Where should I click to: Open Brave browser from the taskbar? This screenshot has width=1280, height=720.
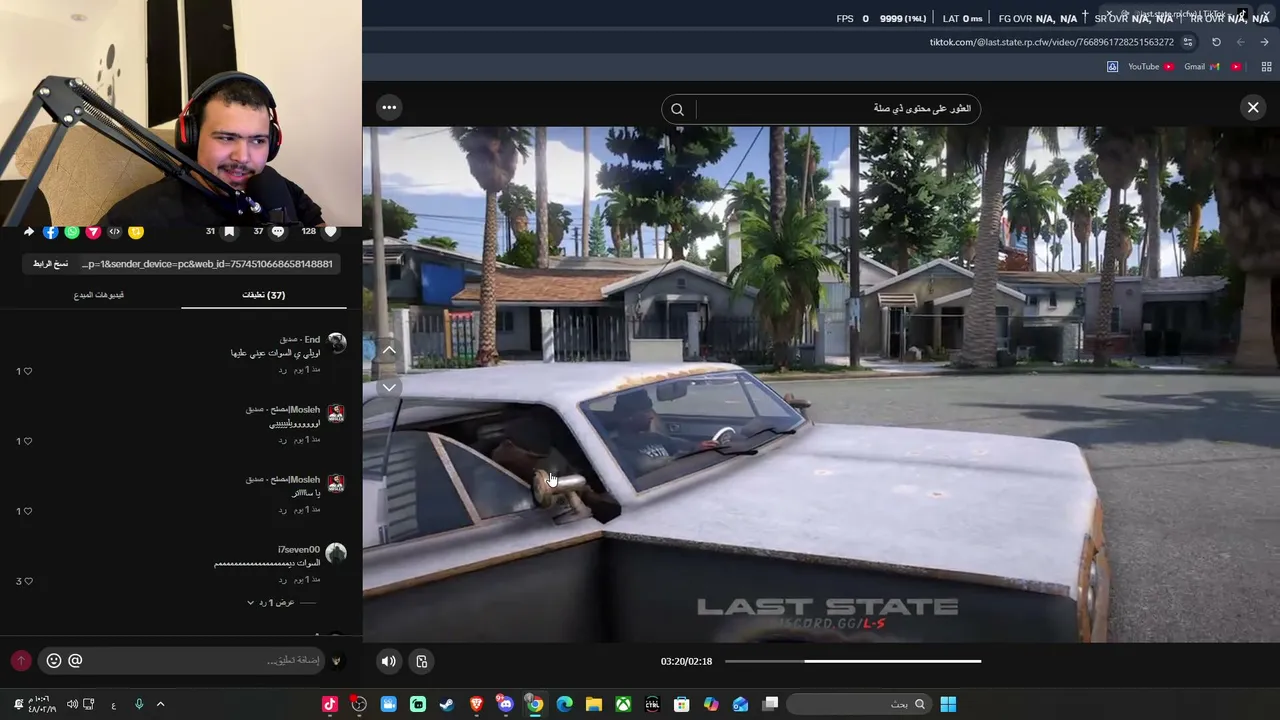point(476,704)
